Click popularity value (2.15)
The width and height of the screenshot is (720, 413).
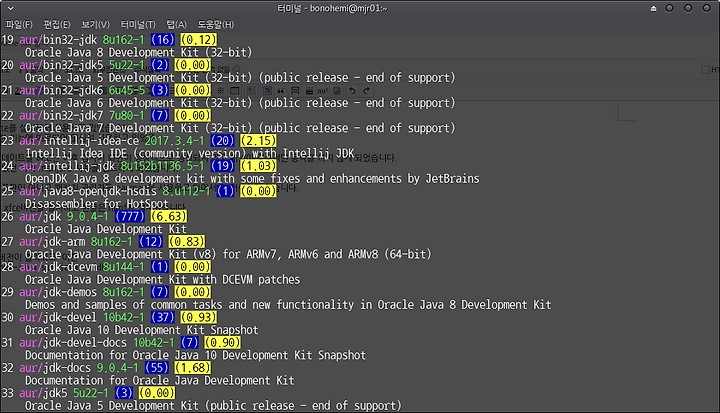(259, 141)
